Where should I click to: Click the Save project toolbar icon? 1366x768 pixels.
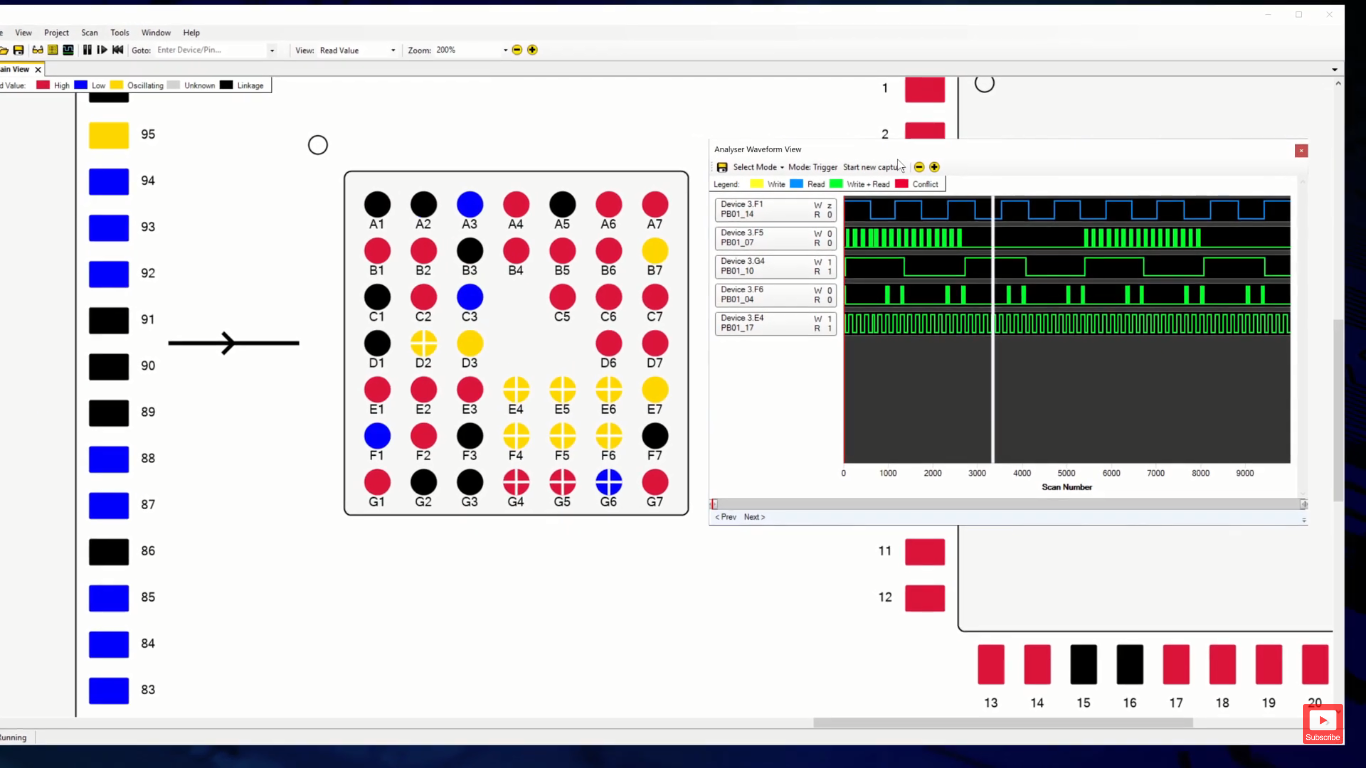18,50
